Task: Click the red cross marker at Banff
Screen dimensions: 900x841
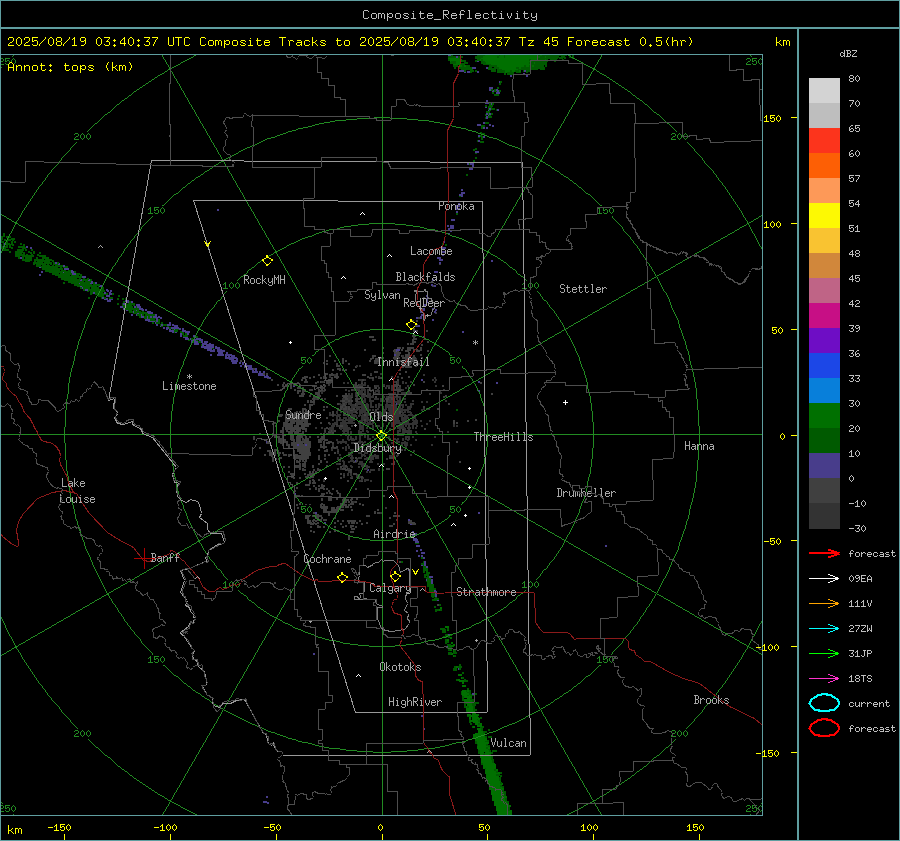Action: point(143,558)
